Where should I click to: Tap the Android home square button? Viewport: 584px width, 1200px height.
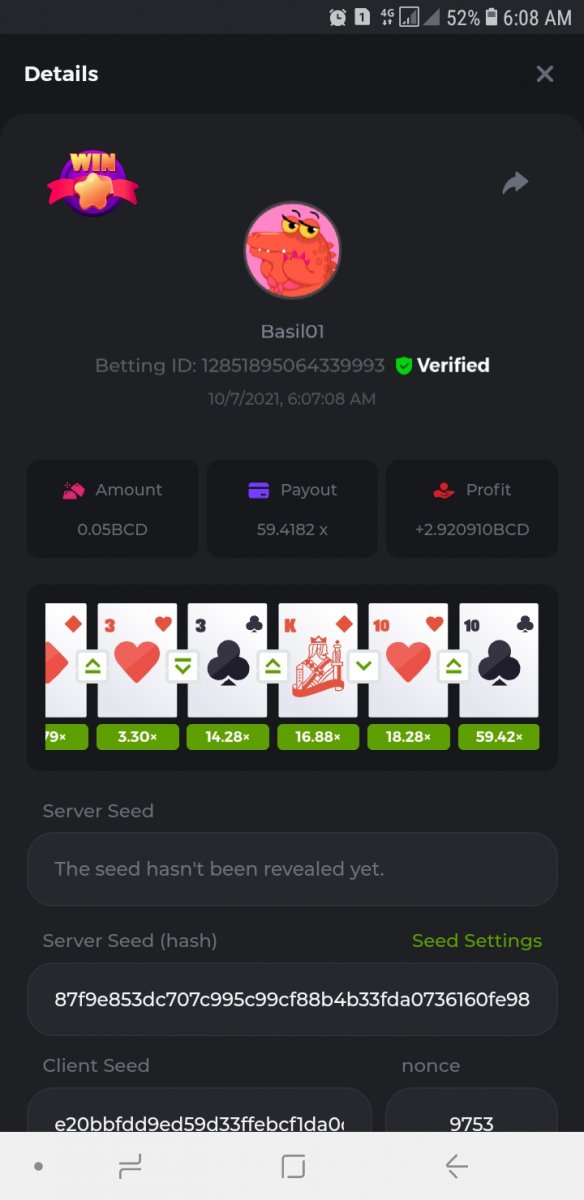tap(293, 1166)
